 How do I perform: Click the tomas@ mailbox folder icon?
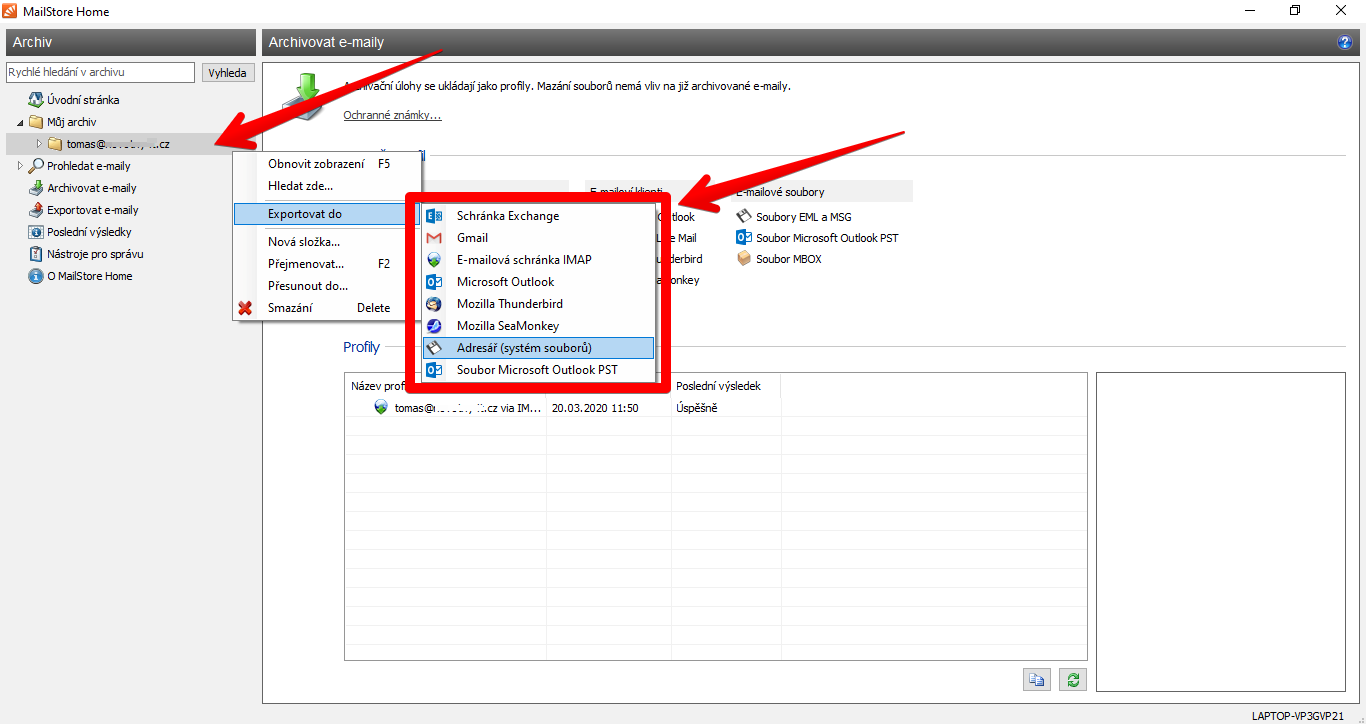click(55, 144)
